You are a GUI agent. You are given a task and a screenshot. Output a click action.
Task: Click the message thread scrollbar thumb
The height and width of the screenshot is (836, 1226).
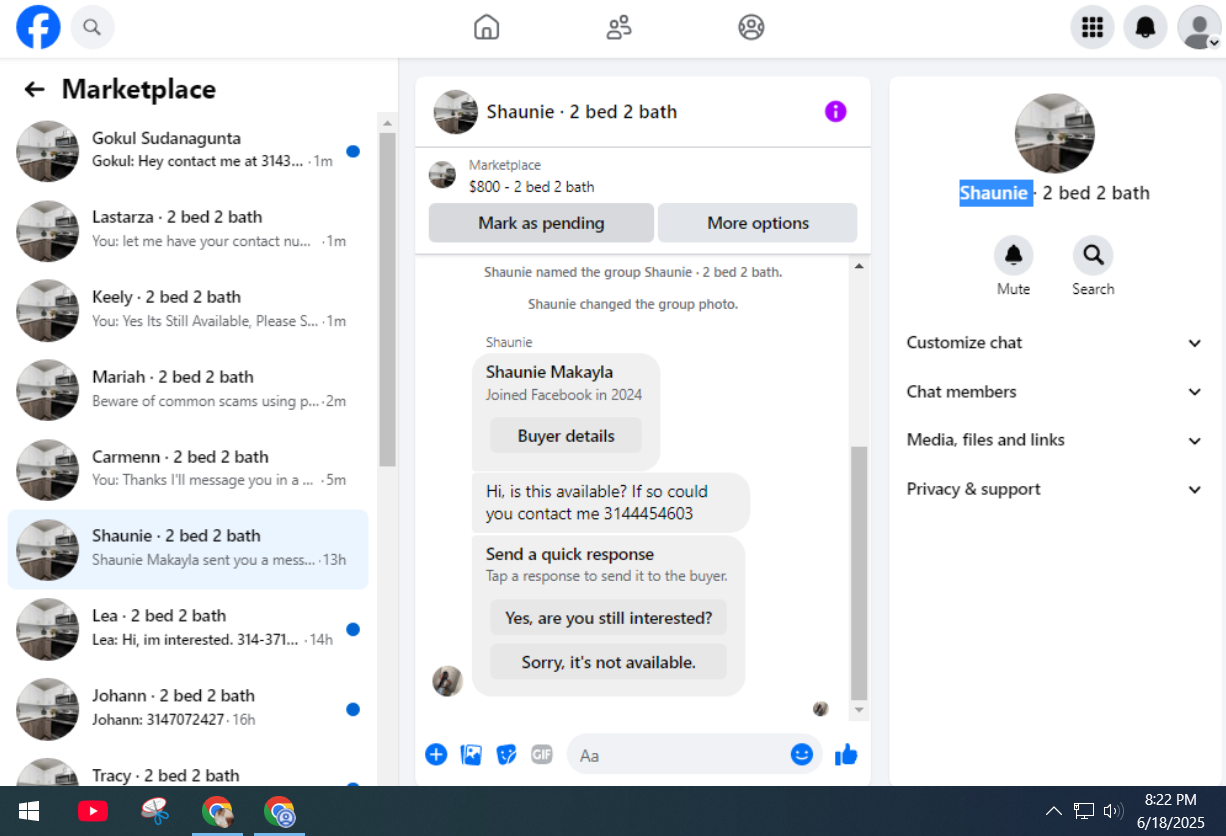859,573
